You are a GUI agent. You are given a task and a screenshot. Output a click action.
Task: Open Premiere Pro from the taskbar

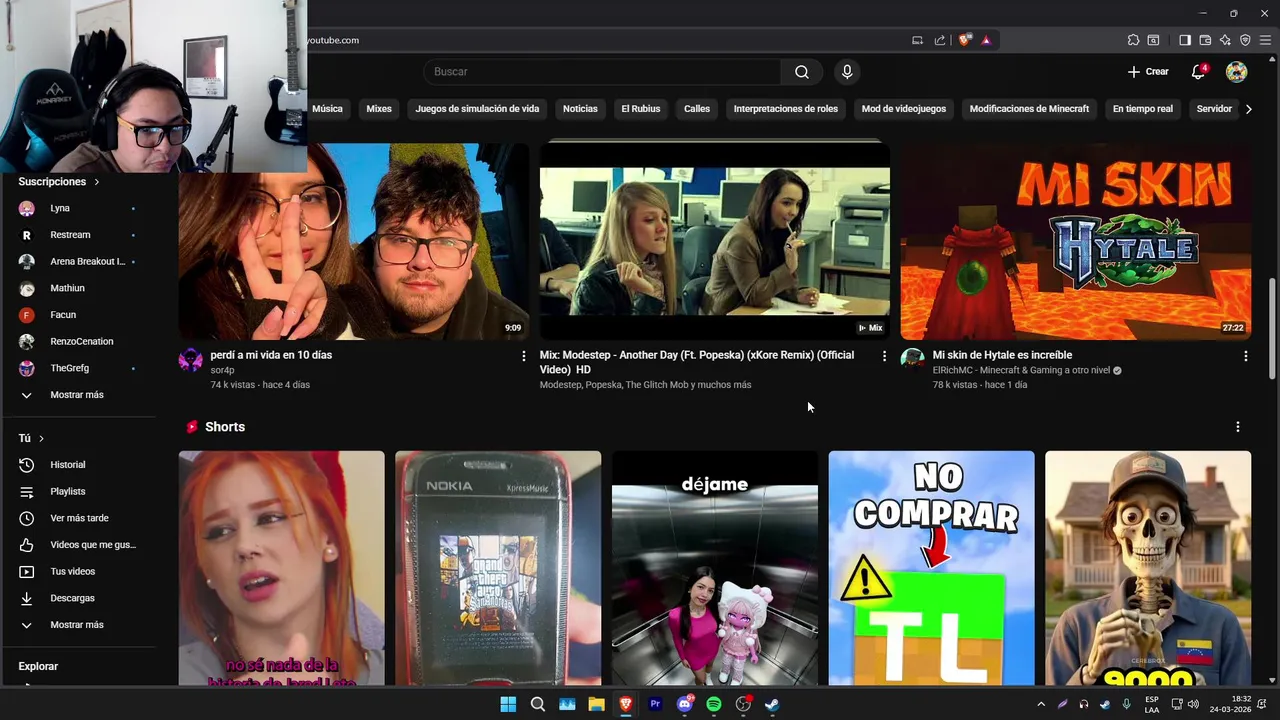click(655, 704)
